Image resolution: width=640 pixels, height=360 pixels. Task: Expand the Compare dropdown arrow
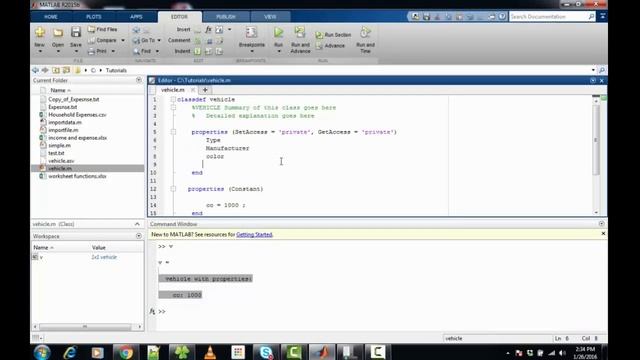pyautogui.click(x=123, y=40)
